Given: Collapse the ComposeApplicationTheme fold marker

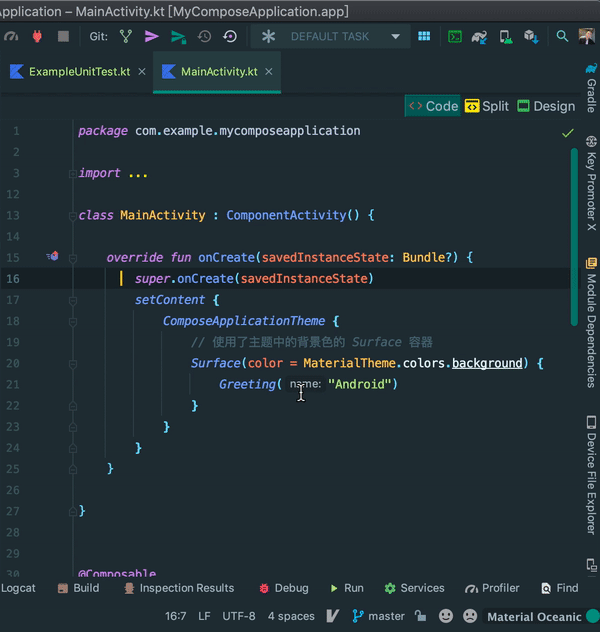Looking at the screenshot, I should pyautogui.click(x=73, y=322).
